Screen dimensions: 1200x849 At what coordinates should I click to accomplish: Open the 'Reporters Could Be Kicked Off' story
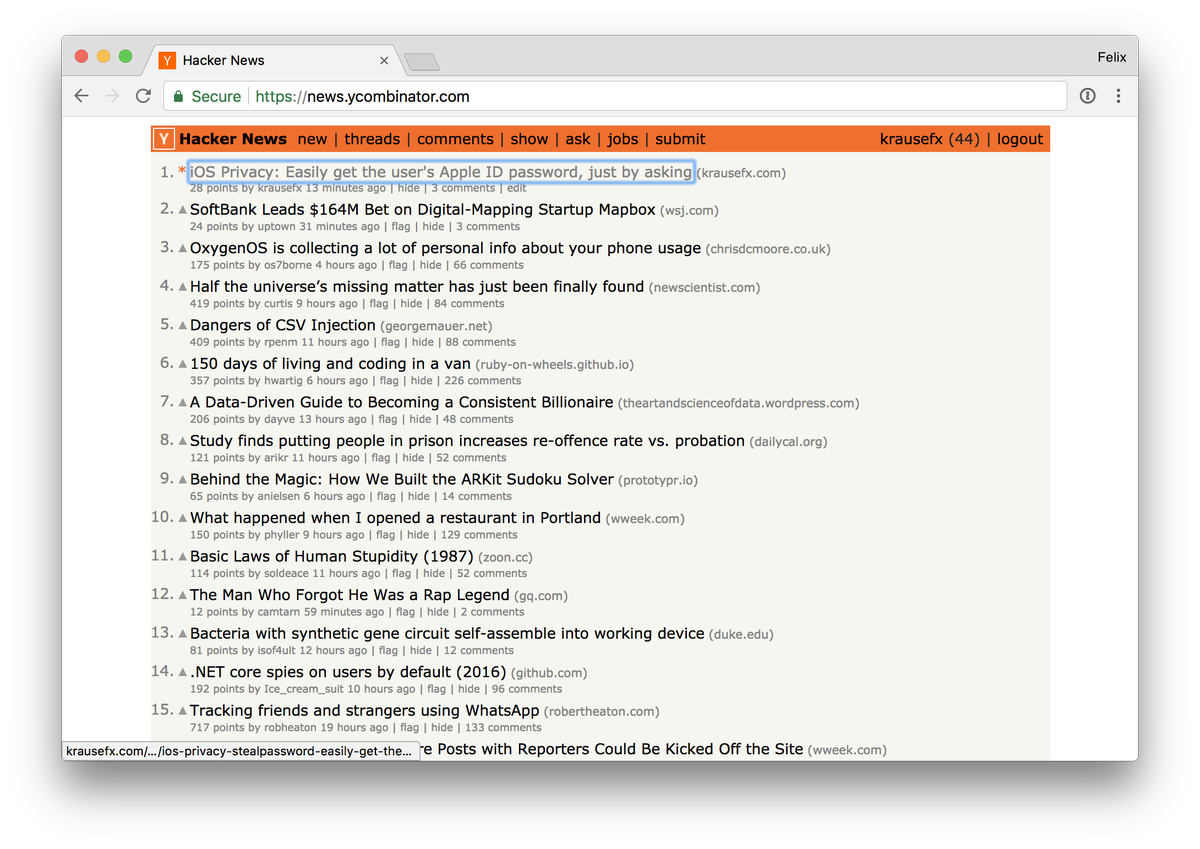(612, 749)
